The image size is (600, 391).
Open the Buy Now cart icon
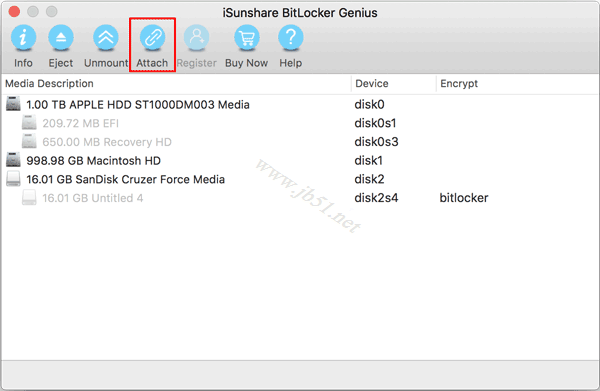[247, 37]
